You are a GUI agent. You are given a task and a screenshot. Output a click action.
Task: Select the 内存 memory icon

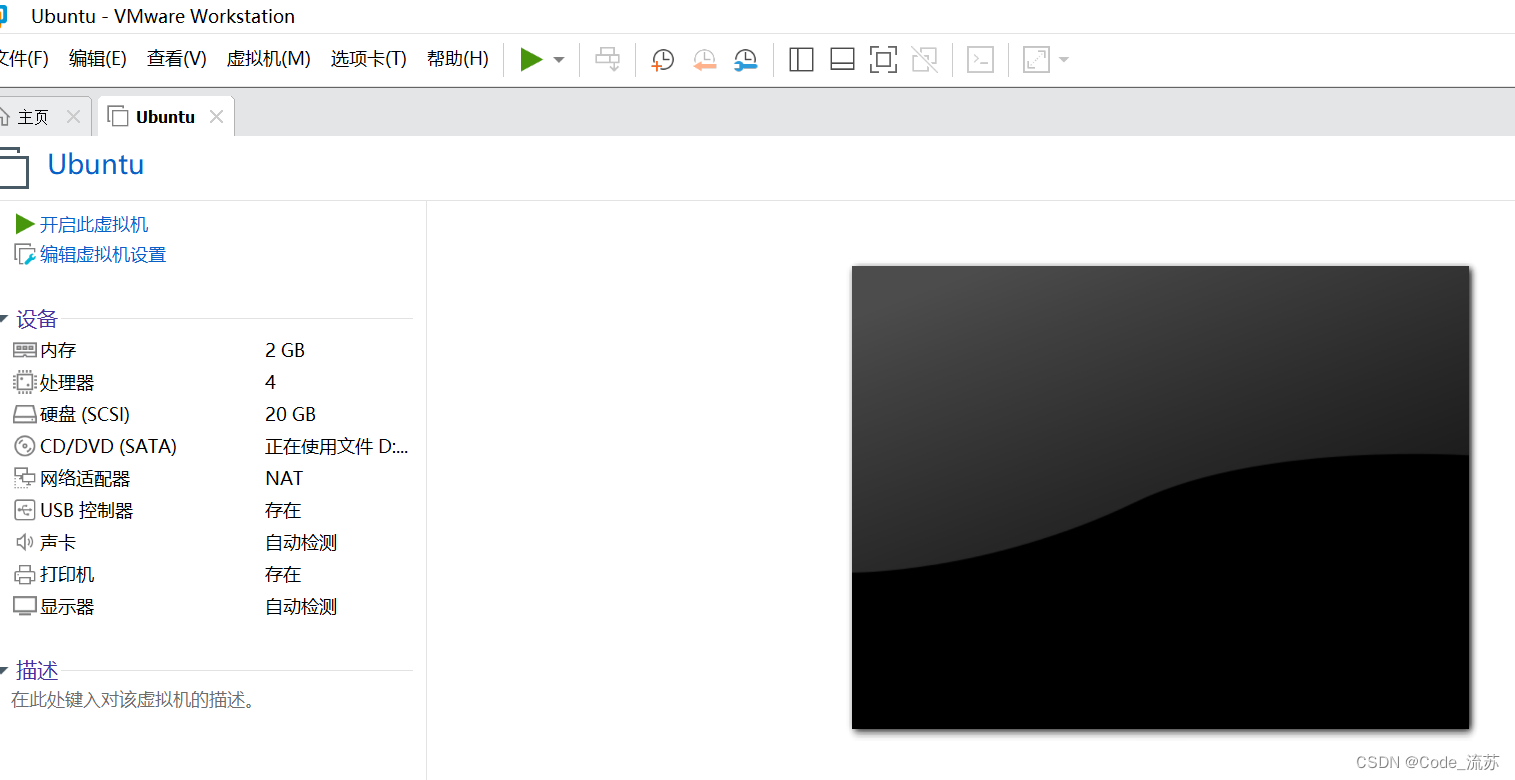click(24, 350)
